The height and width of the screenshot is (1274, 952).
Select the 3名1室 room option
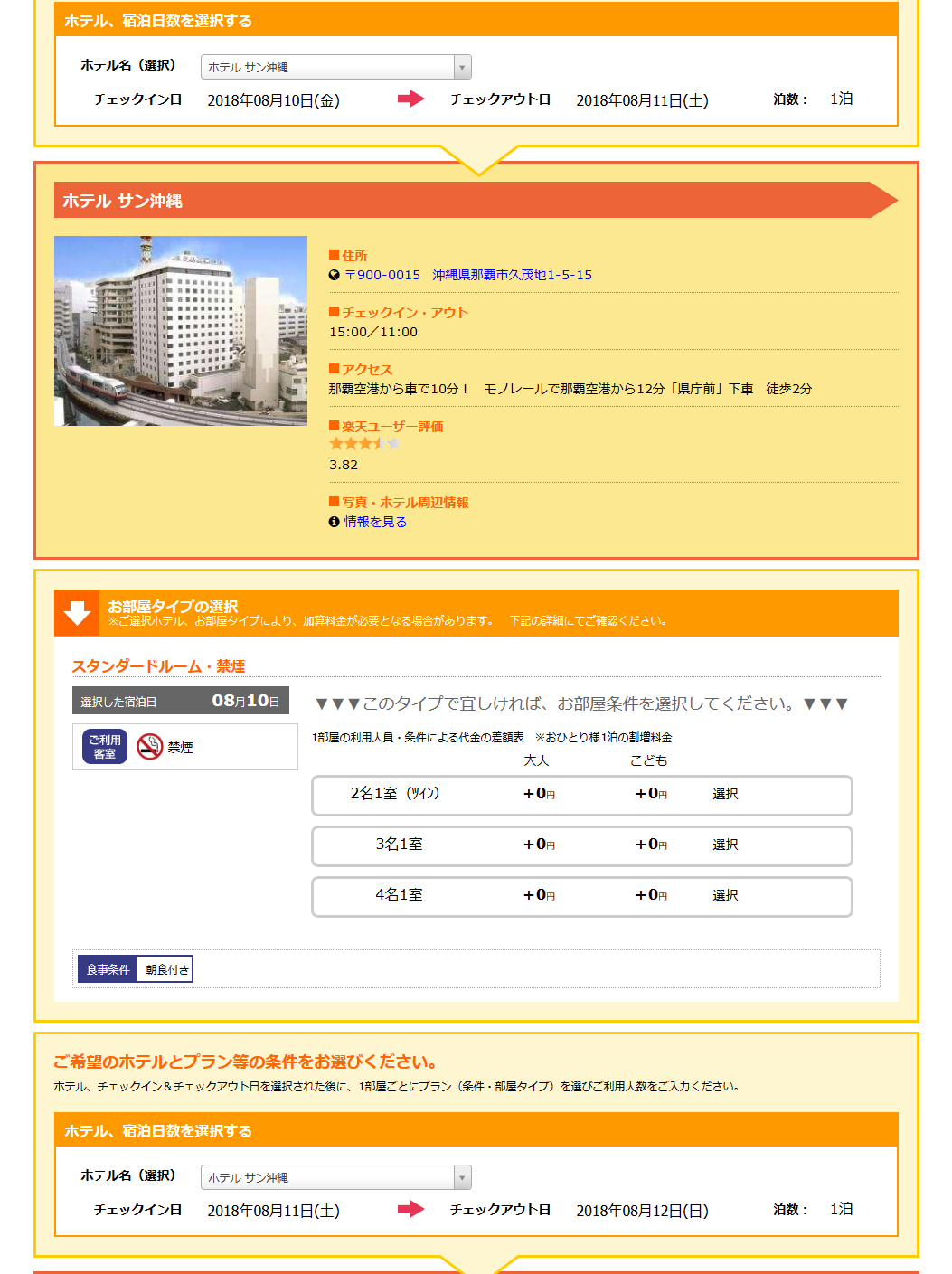point(582,846)
